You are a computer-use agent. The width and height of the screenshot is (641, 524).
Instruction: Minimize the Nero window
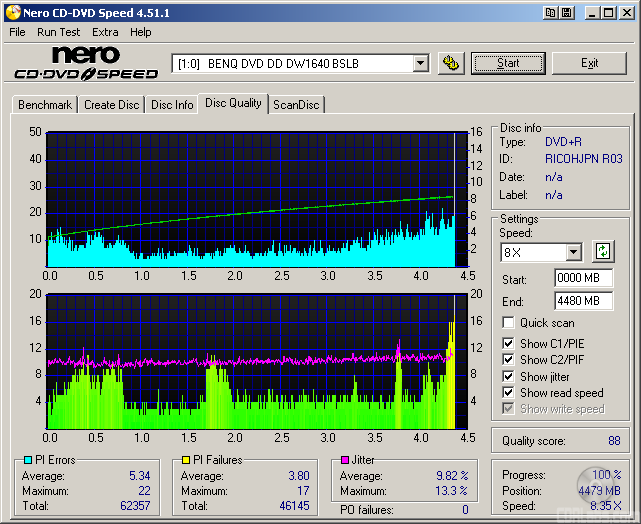pos(592,12)
